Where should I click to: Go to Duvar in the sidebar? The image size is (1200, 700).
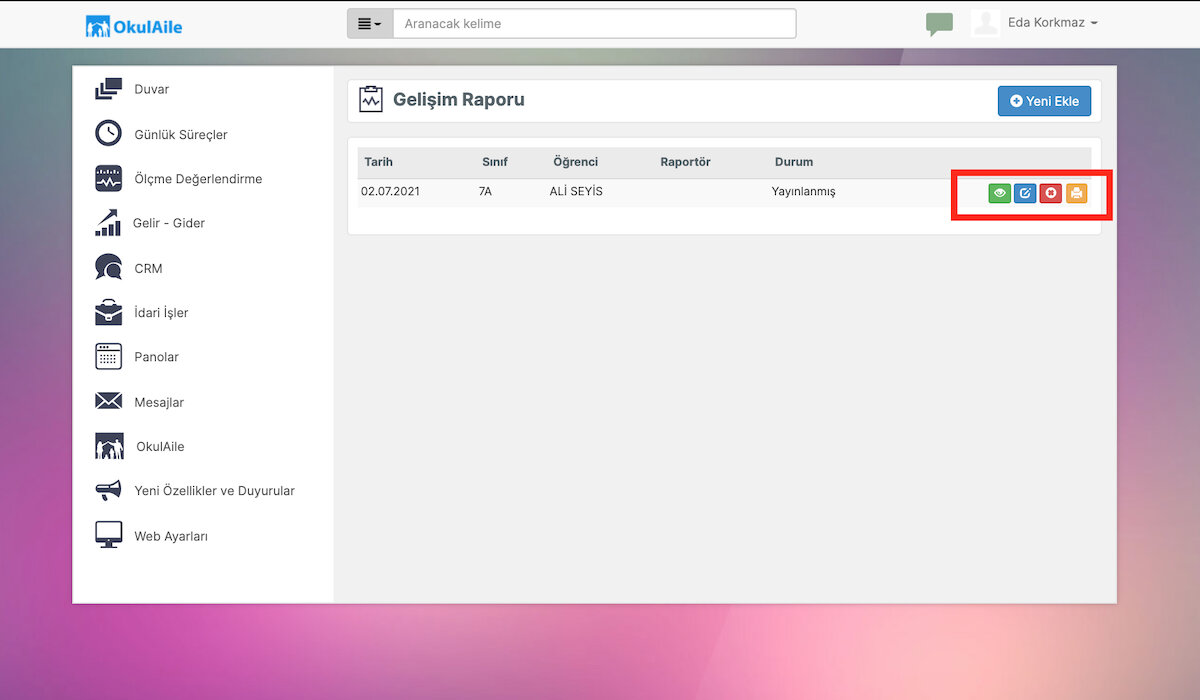[152, 89]
